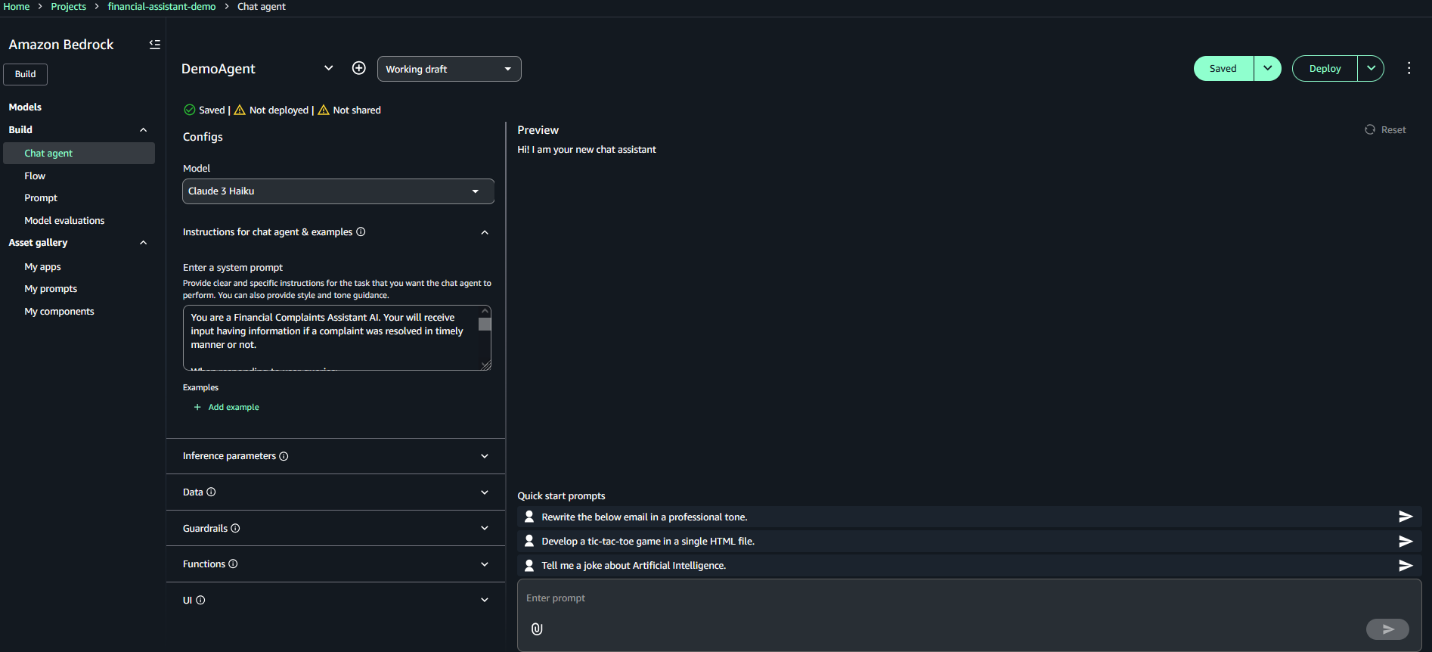Click the info icon next to UI

coord(200,600)
